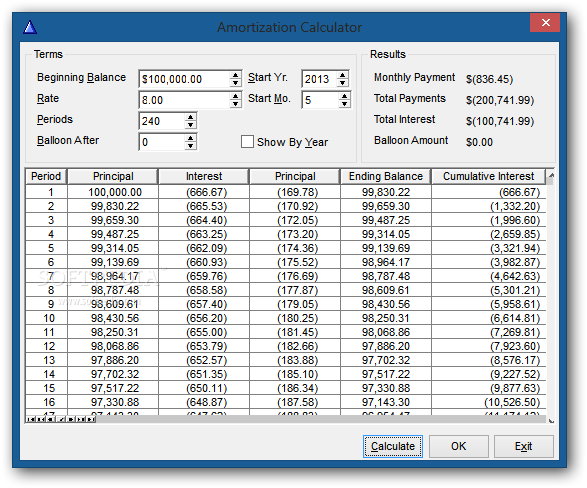Select the interest cell (650.11)

tap(204, 388)
